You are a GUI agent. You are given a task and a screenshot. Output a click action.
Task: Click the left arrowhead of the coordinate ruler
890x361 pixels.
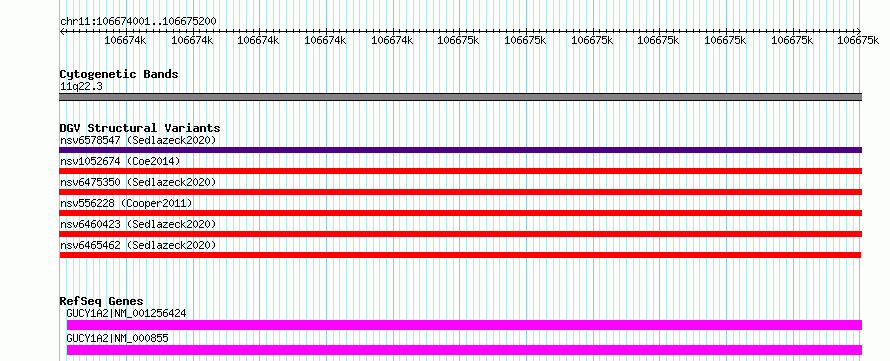(x=62, y=31)
